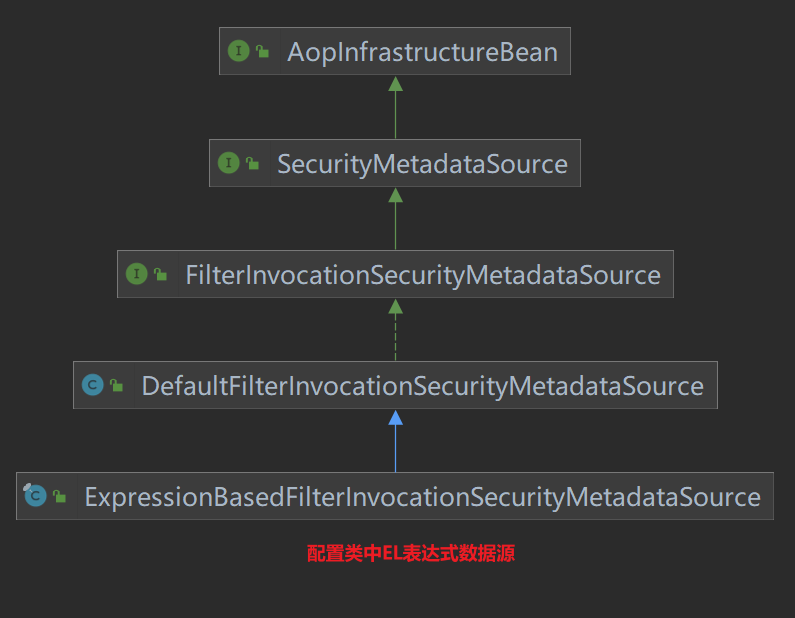Viewport: 795px width, 618px height.
Task: Click the class icon beside ExpressionBasedFilterInvocationSecurityMetadataSource
Action: (x=36, y=496)
